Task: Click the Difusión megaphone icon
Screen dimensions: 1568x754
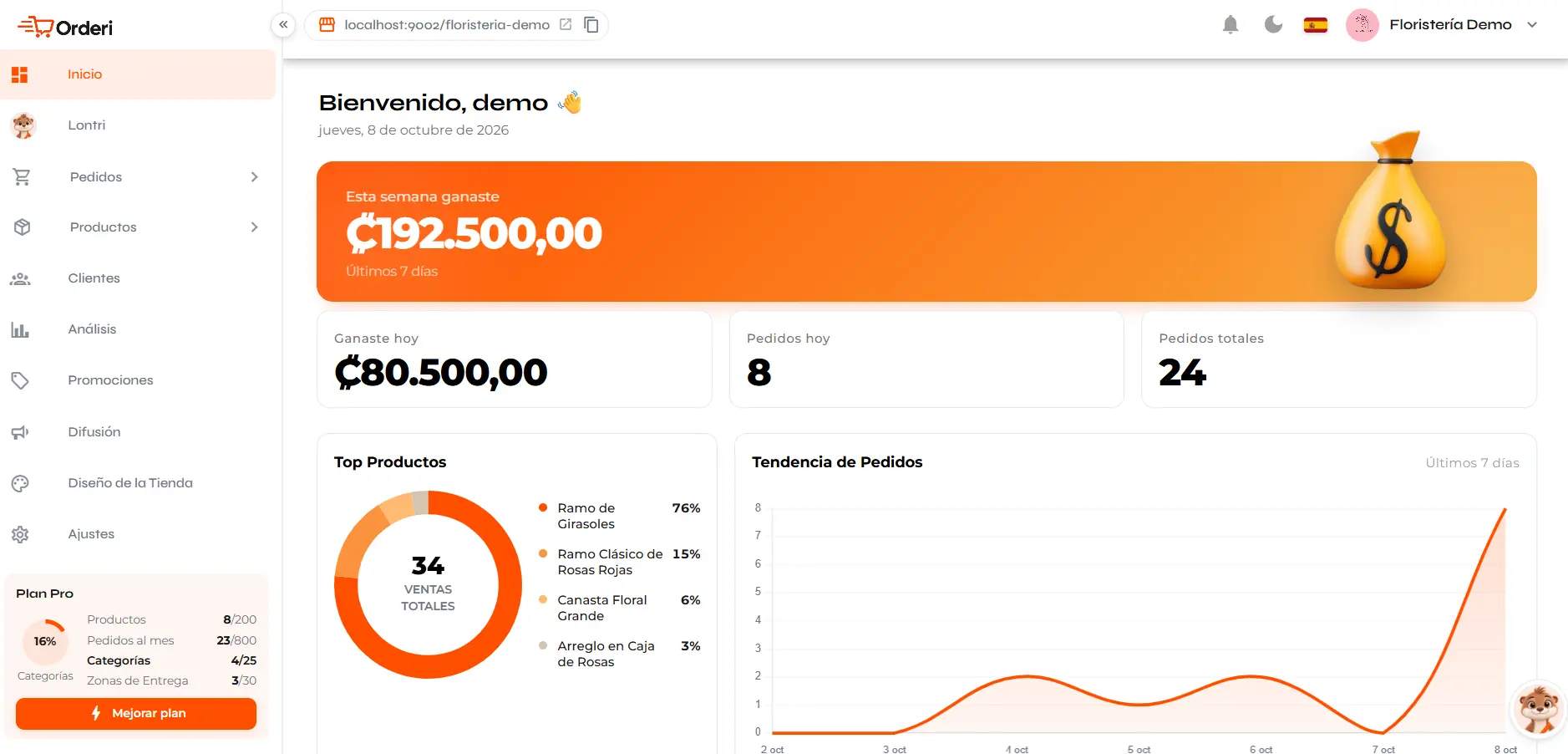Action: click(x=21, y=432)
